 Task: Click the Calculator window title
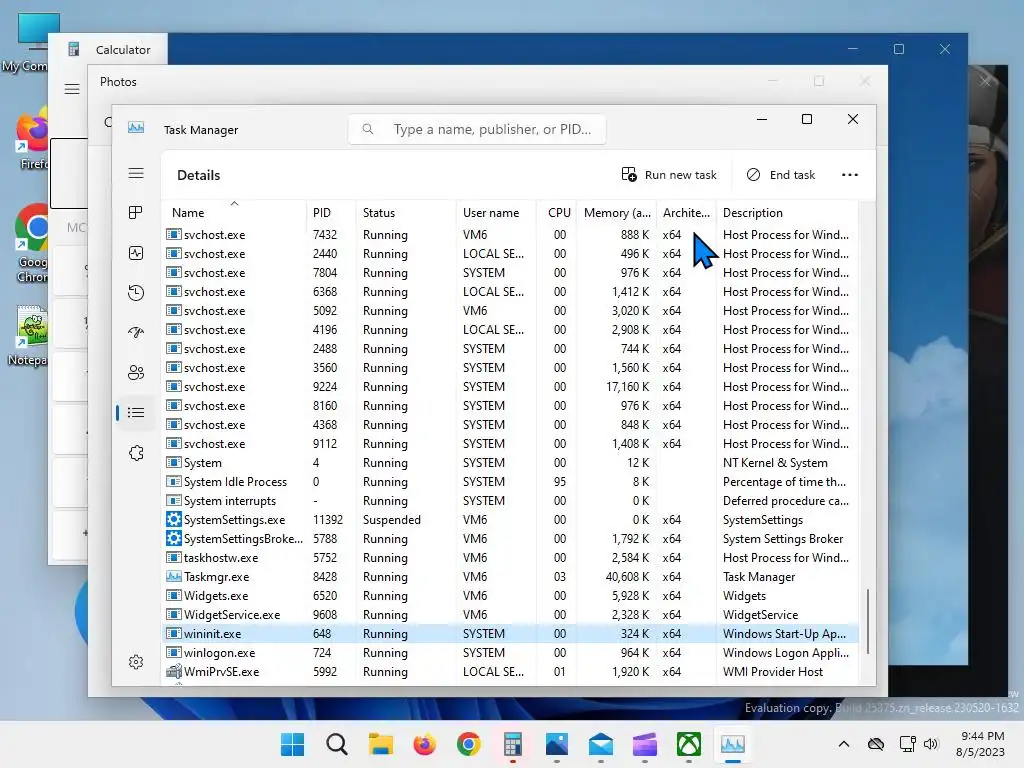pos(123,50)
